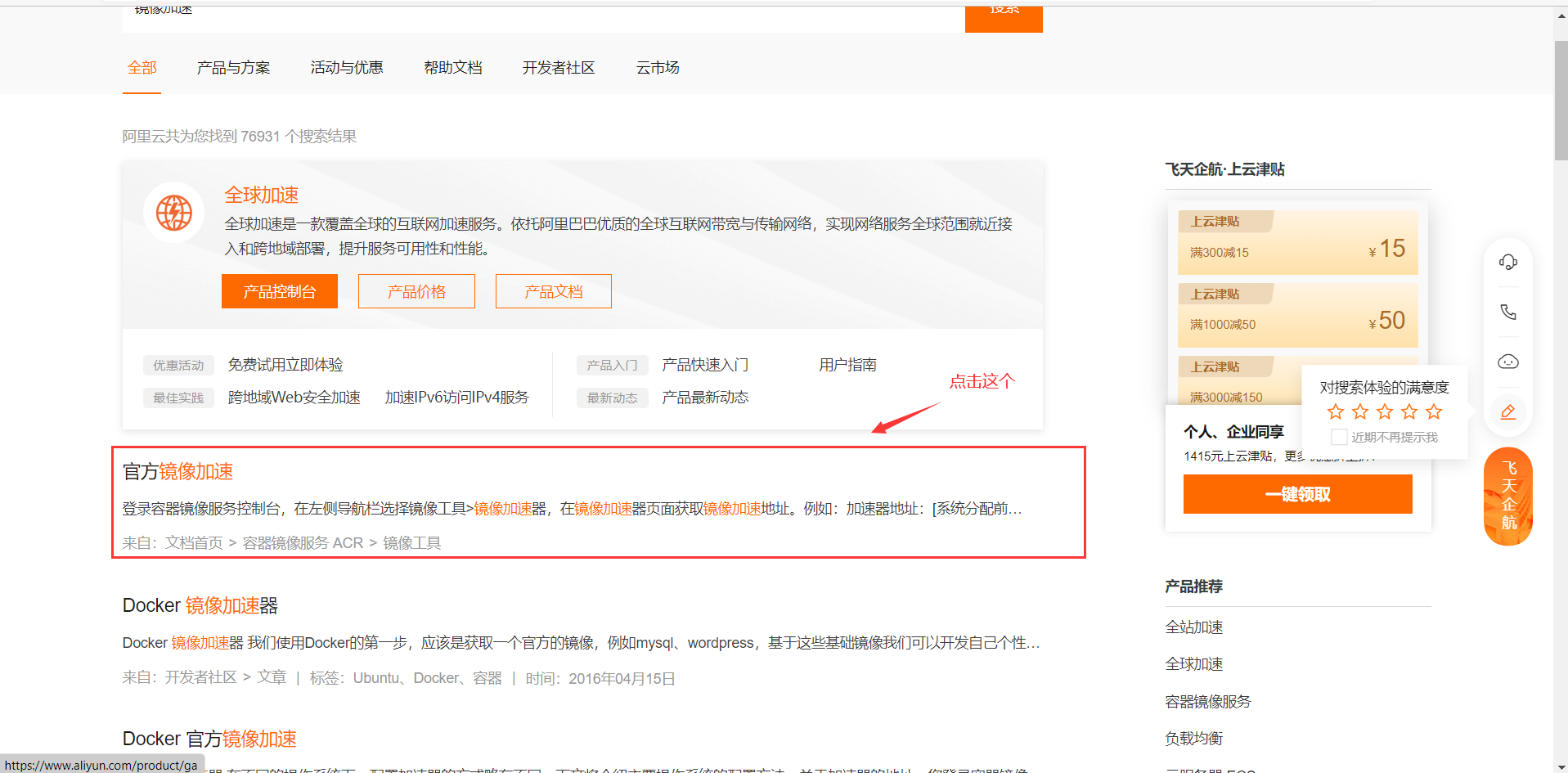Click the 文档首页 breadcrumb
This screenshot has height=773, width=1568.
pyautogui.click(x=194, y=543)
